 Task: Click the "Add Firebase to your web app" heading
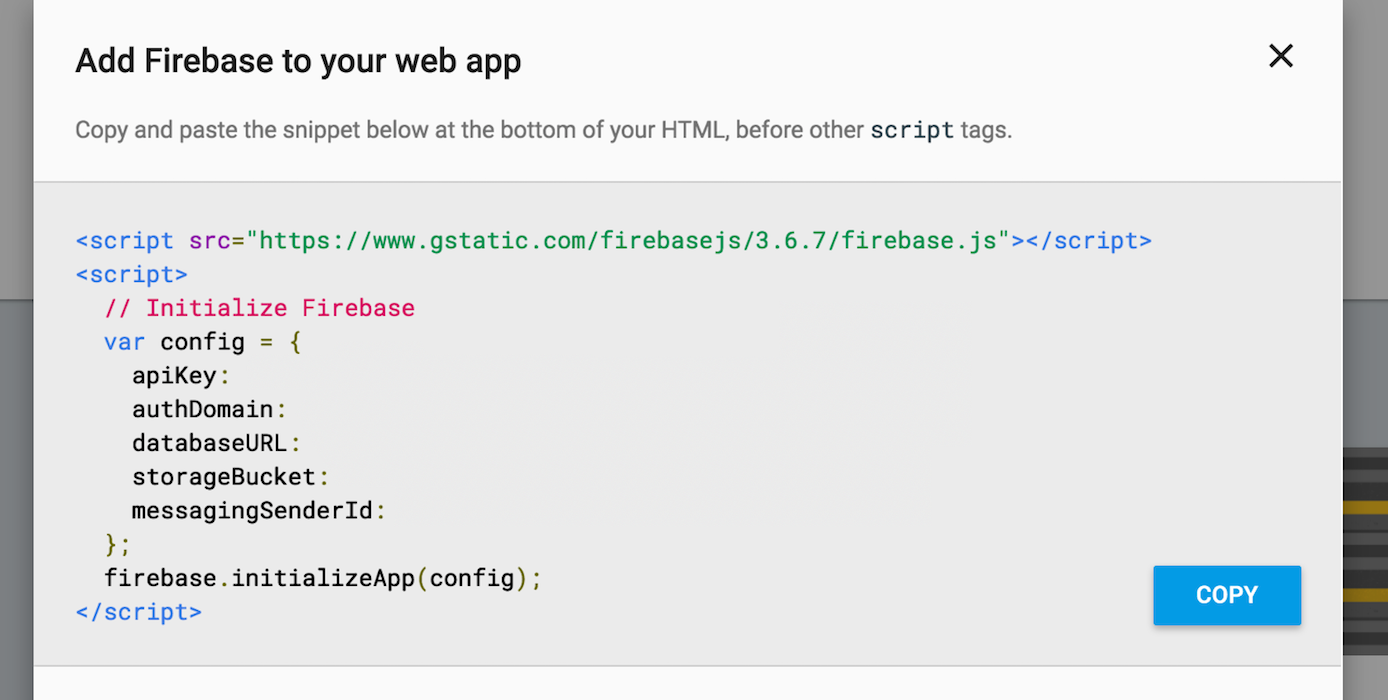298,62
